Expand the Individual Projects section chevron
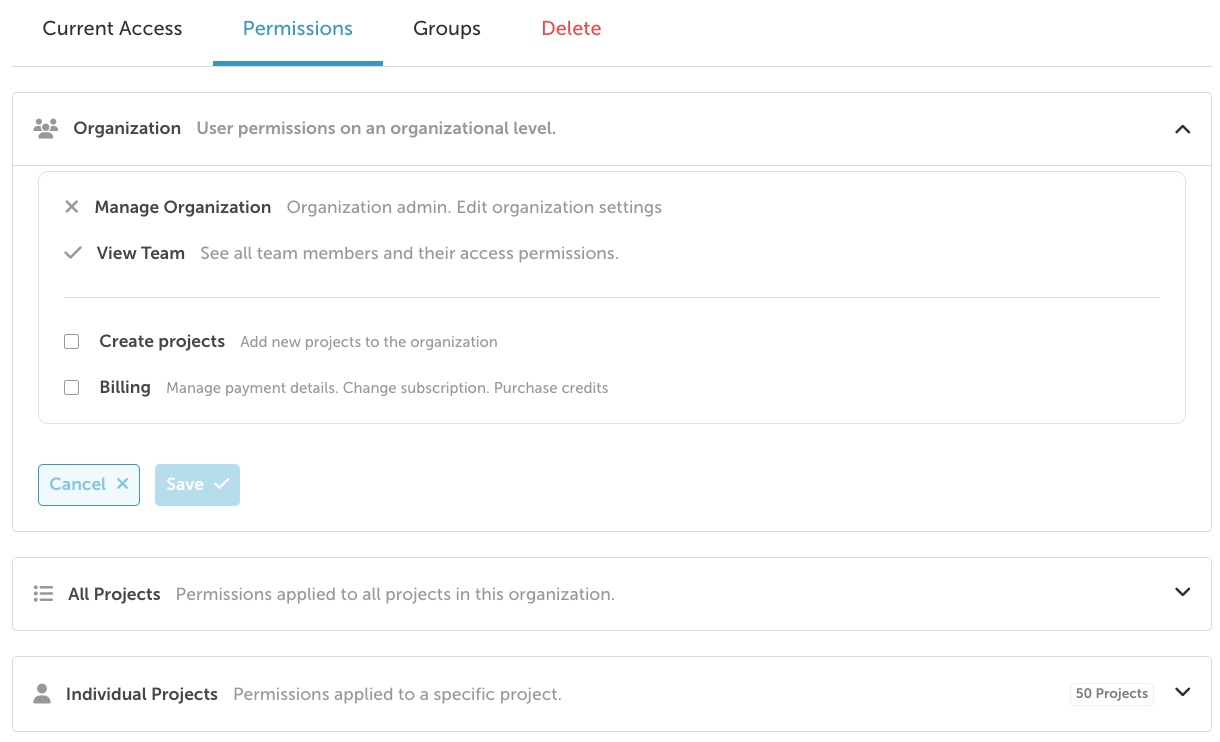 coord(1182,692)
